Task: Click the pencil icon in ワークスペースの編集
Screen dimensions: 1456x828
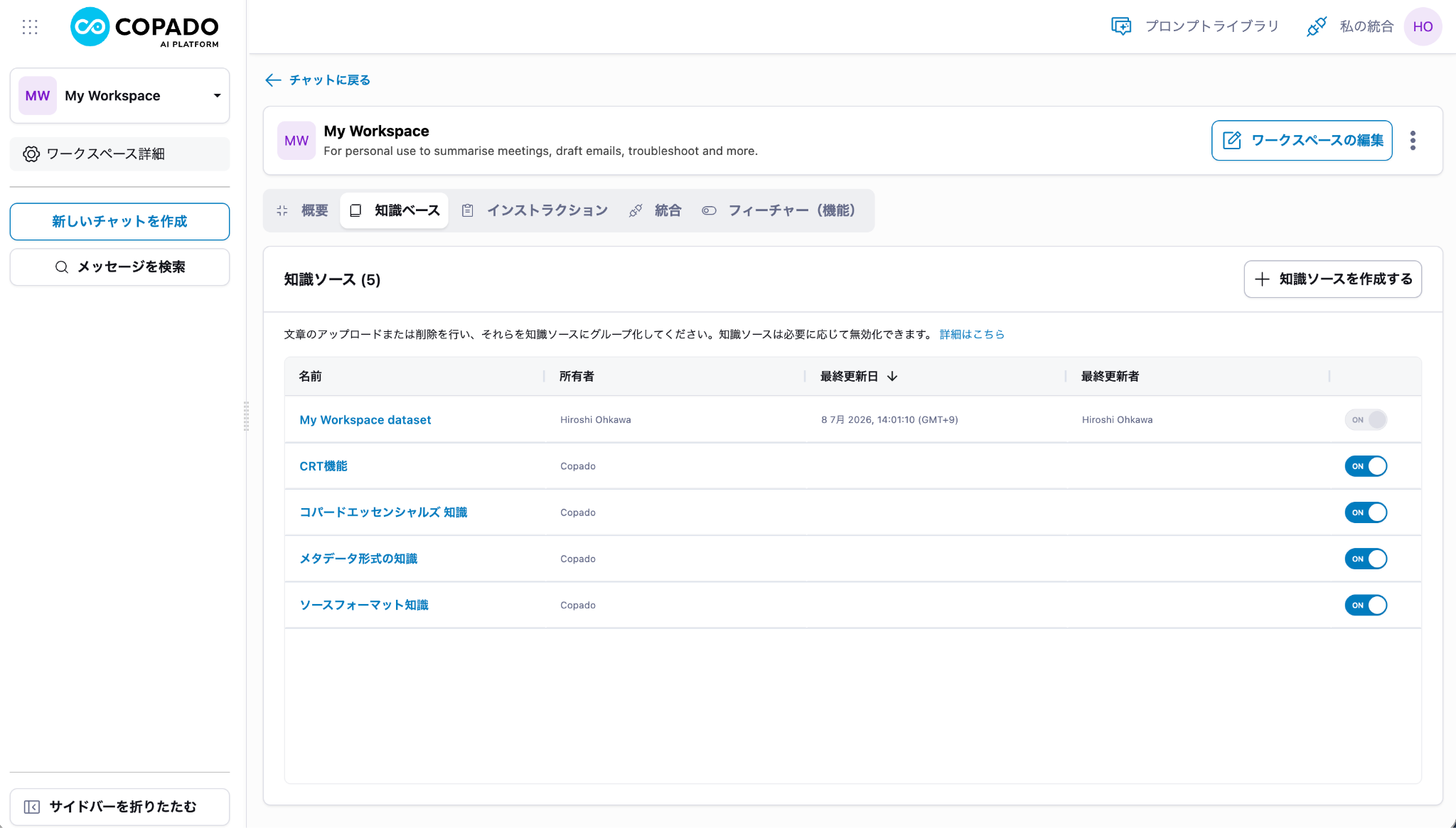Action: tap(1232, 141)
